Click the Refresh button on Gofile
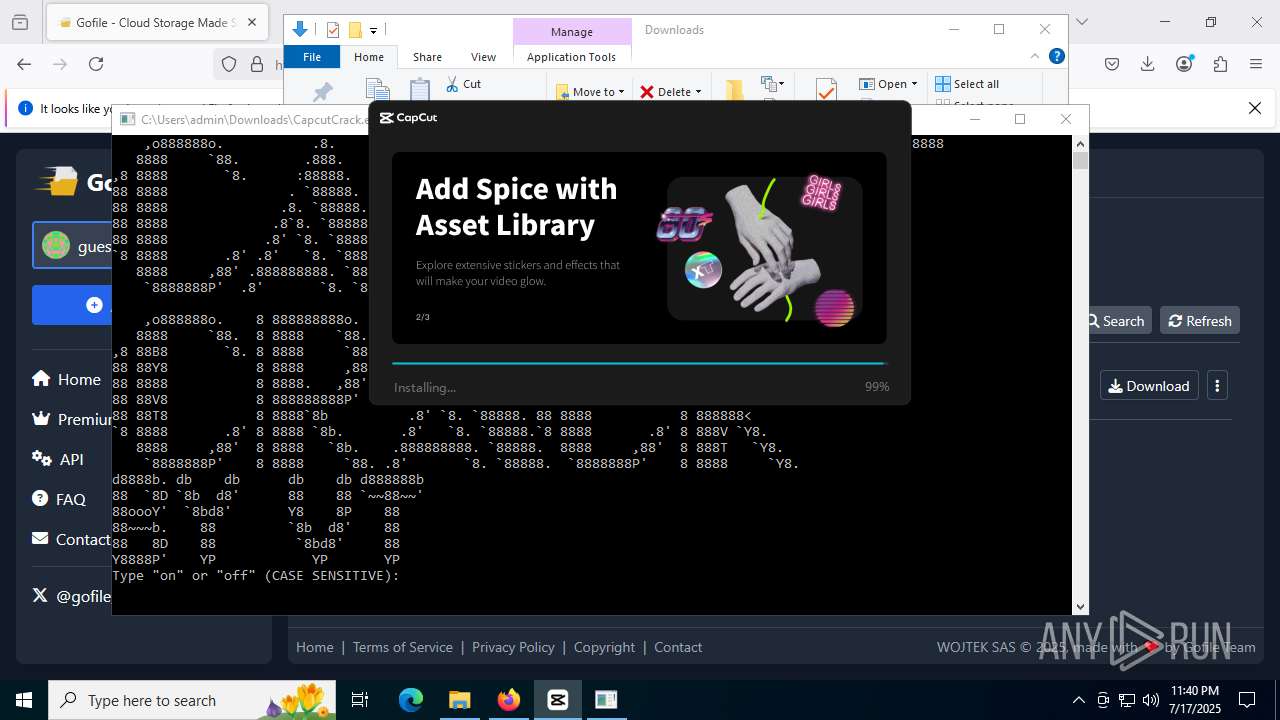 [x=1200, y=321]
